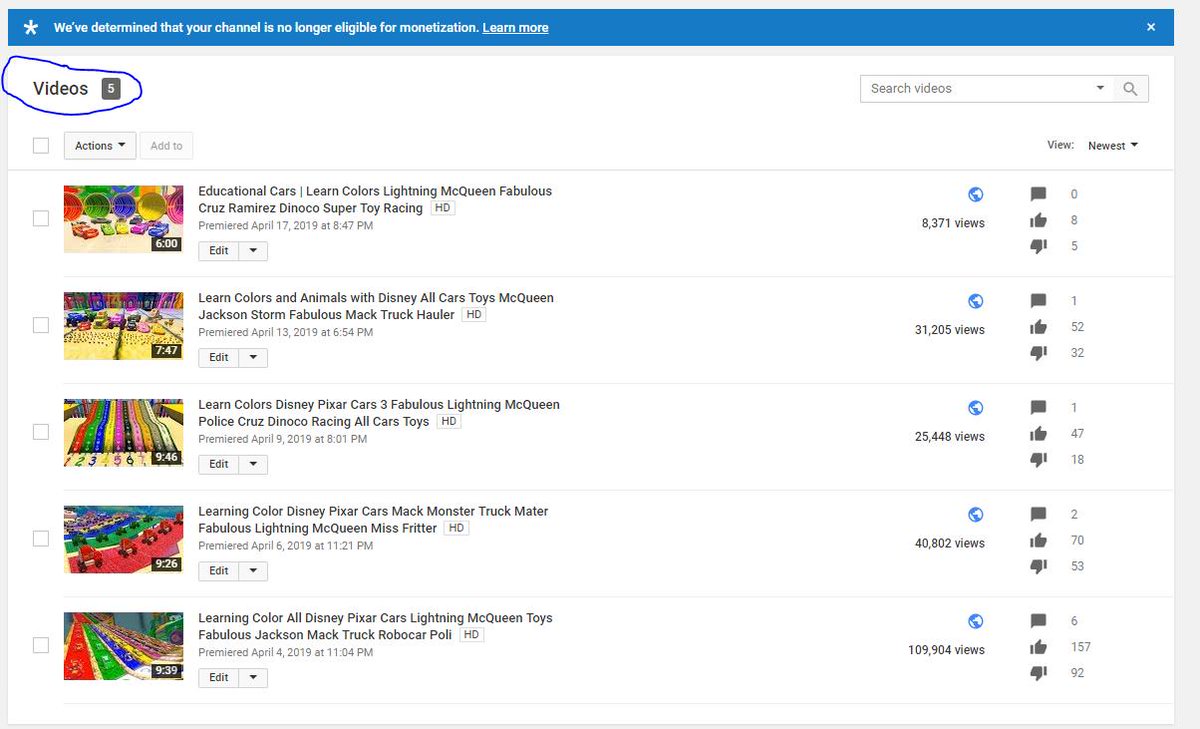Toggle the select-all videos checkbox
This screenshot has height=729, width=1200.
41,145
